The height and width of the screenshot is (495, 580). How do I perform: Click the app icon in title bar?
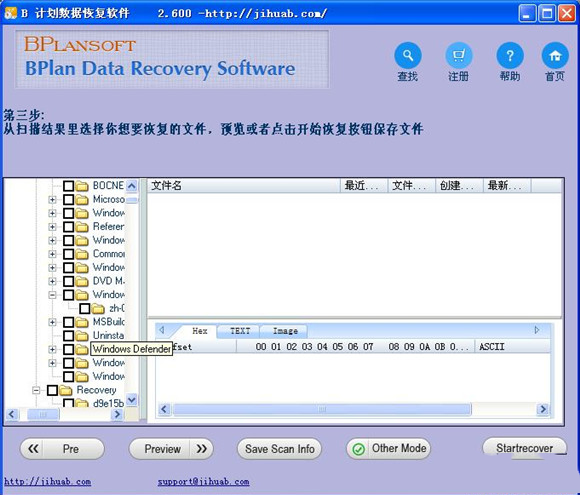[x=10, y=13]
